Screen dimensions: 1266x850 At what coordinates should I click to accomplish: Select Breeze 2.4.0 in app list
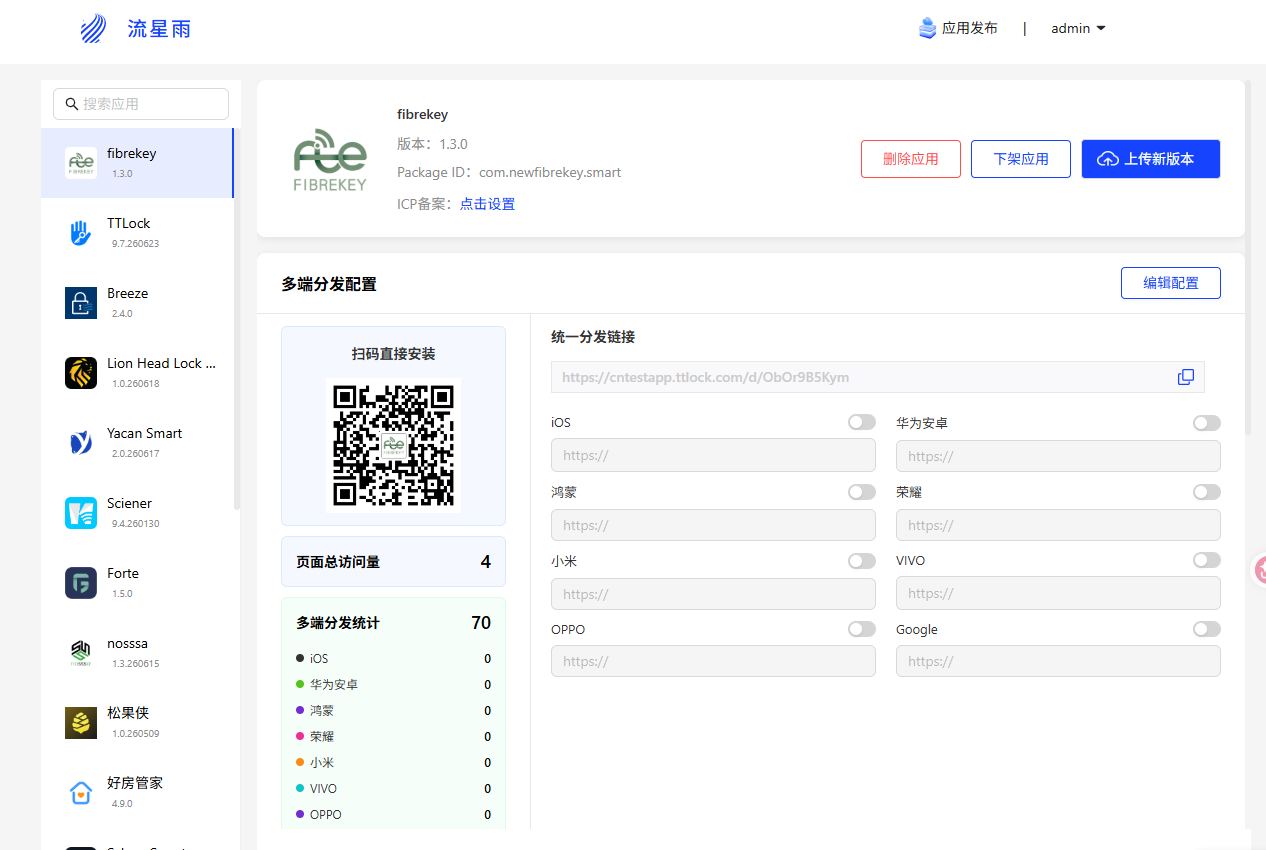[137, 303]
